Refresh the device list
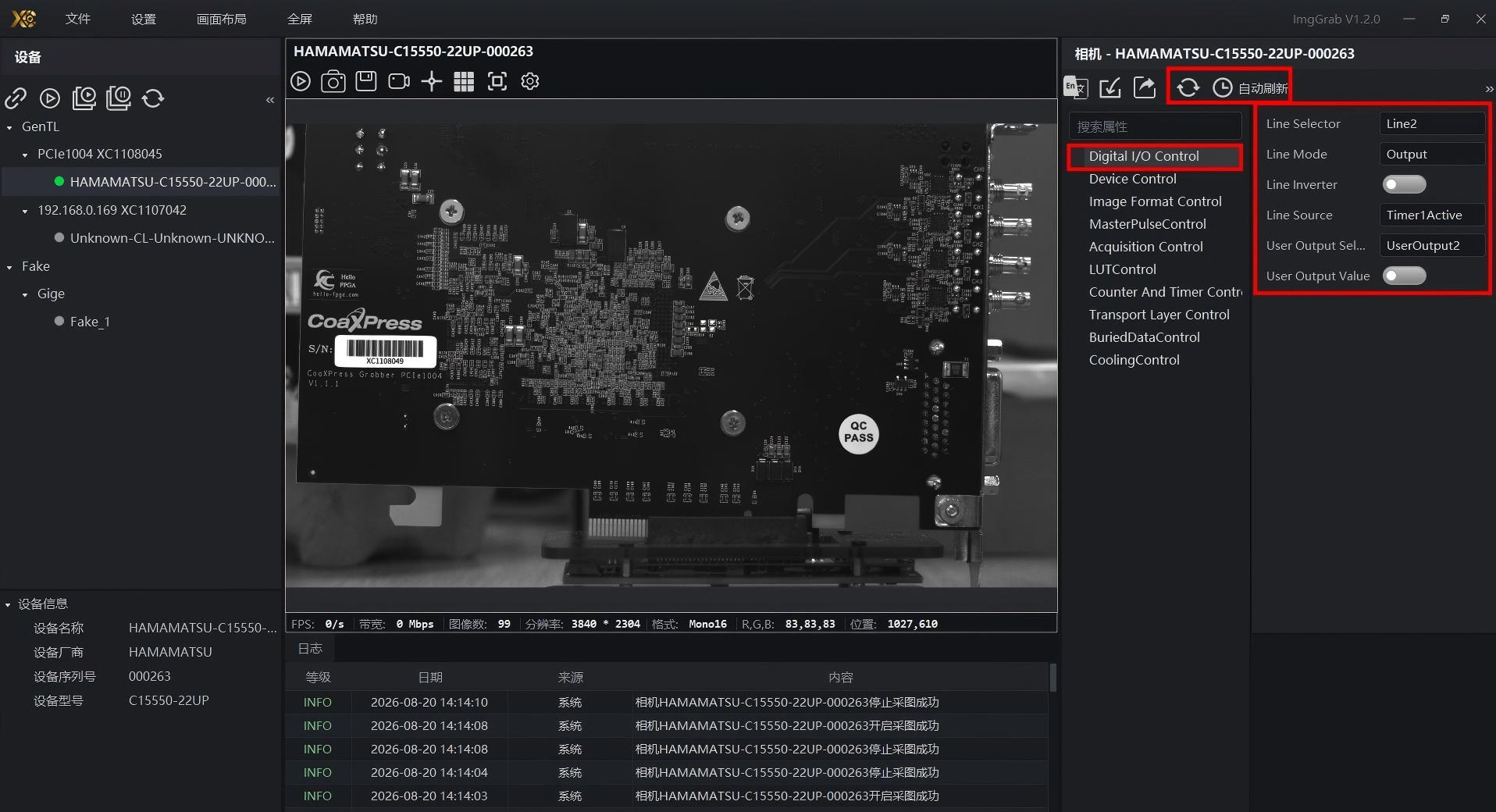This screenshot has height=812, width=1496. coord(153,98)
